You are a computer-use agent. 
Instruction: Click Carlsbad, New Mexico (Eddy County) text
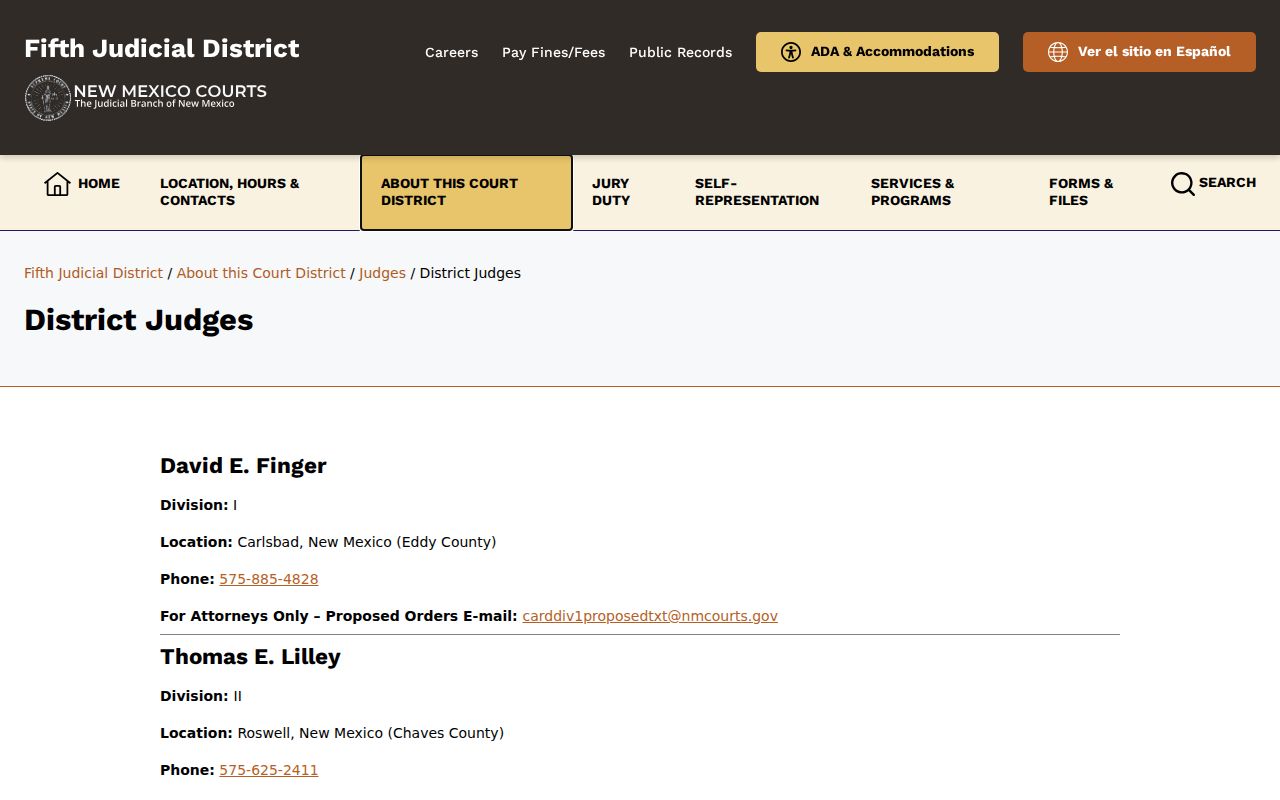(x=366, y=542)
